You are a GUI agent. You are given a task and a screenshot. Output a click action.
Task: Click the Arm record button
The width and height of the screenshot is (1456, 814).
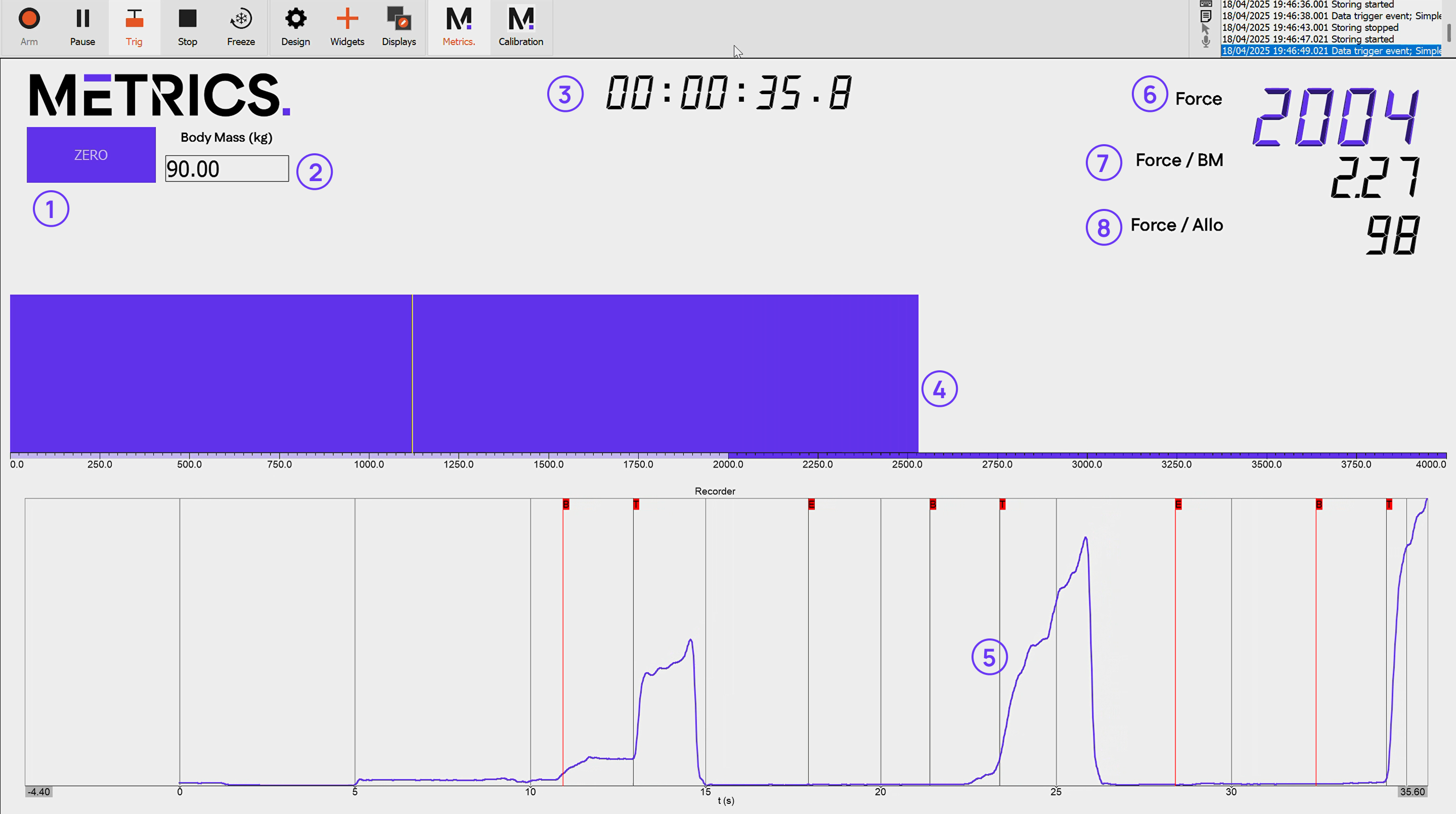pyautogui.click(x=29, y=27)
